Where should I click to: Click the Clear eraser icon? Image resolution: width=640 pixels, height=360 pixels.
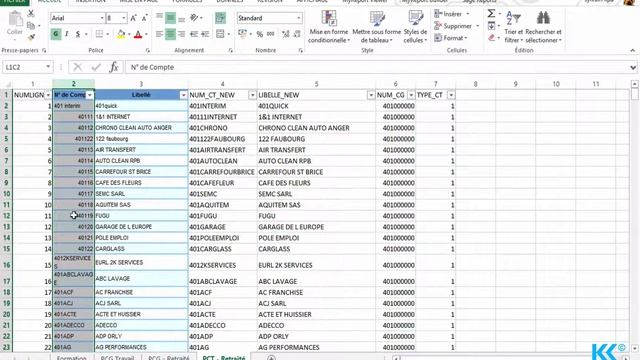(491, 38)
